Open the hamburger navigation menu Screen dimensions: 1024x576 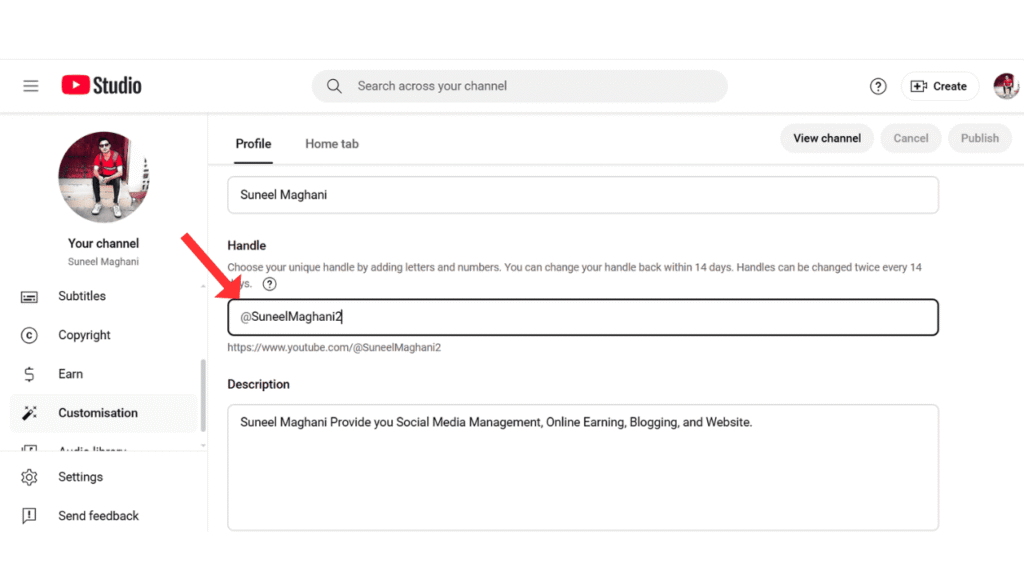coord(31,86)
